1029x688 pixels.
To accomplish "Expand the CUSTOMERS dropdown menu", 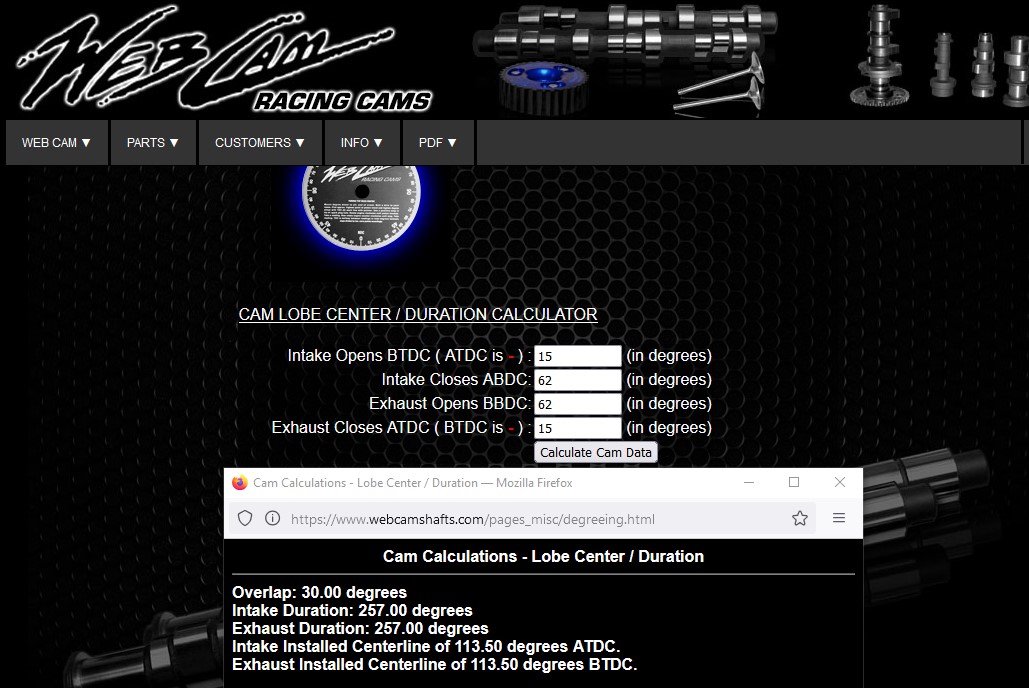I will (x=259, y=143).
